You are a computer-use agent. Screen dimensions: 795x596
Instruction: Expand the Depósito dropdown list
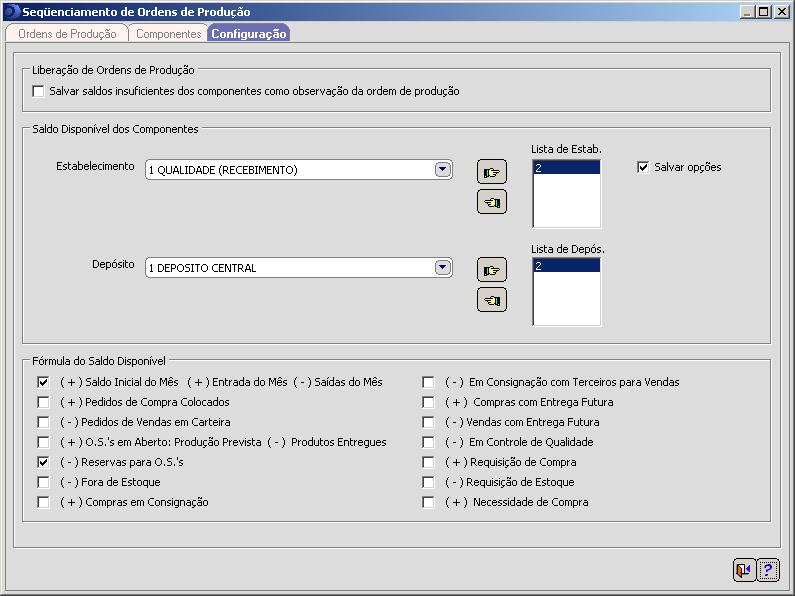pyautogui.click(x=443, y=268)
